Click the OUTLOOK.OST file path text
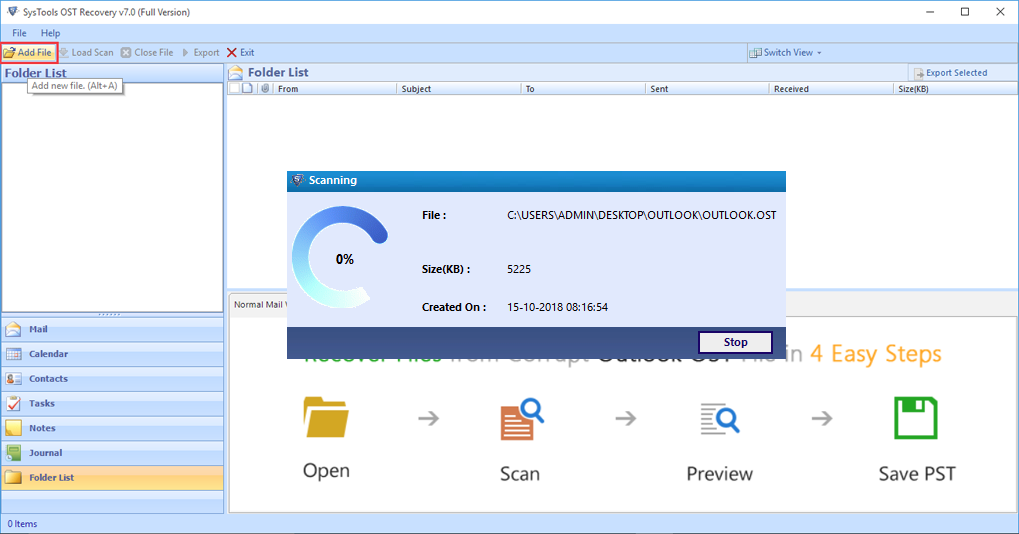The width and height of the screenshot is (1019, 534). pos(641,215)
